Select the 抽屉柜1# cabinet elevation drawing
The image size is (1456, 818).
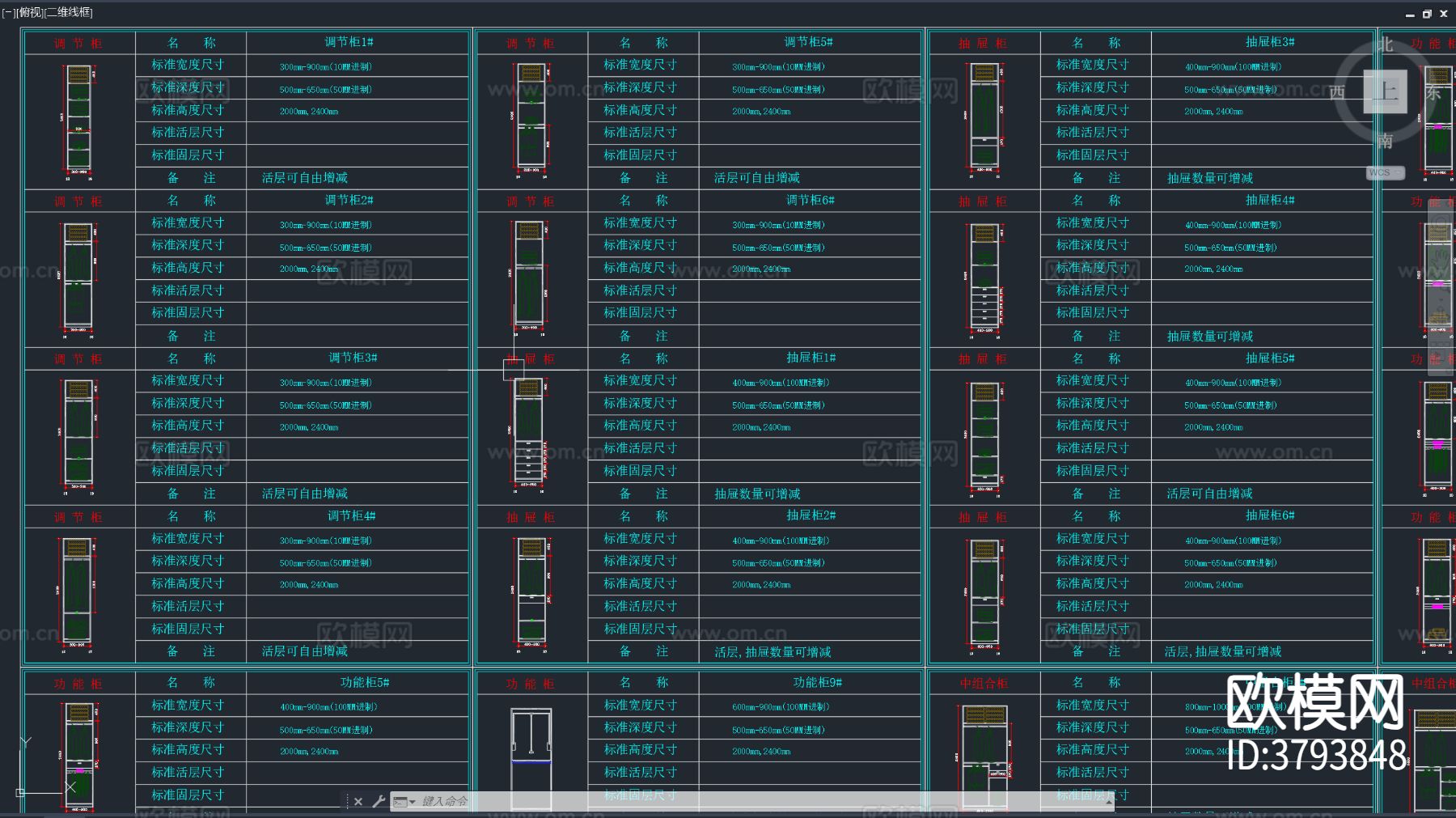coord(528,437)
